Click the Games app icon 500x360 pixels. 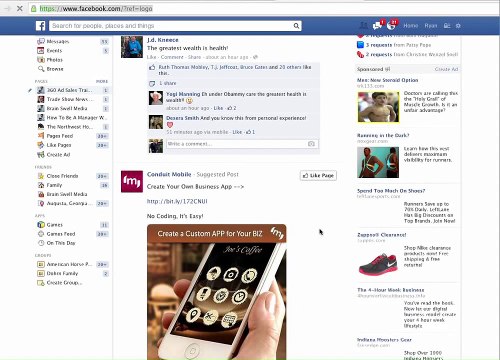tap(41, 225)
